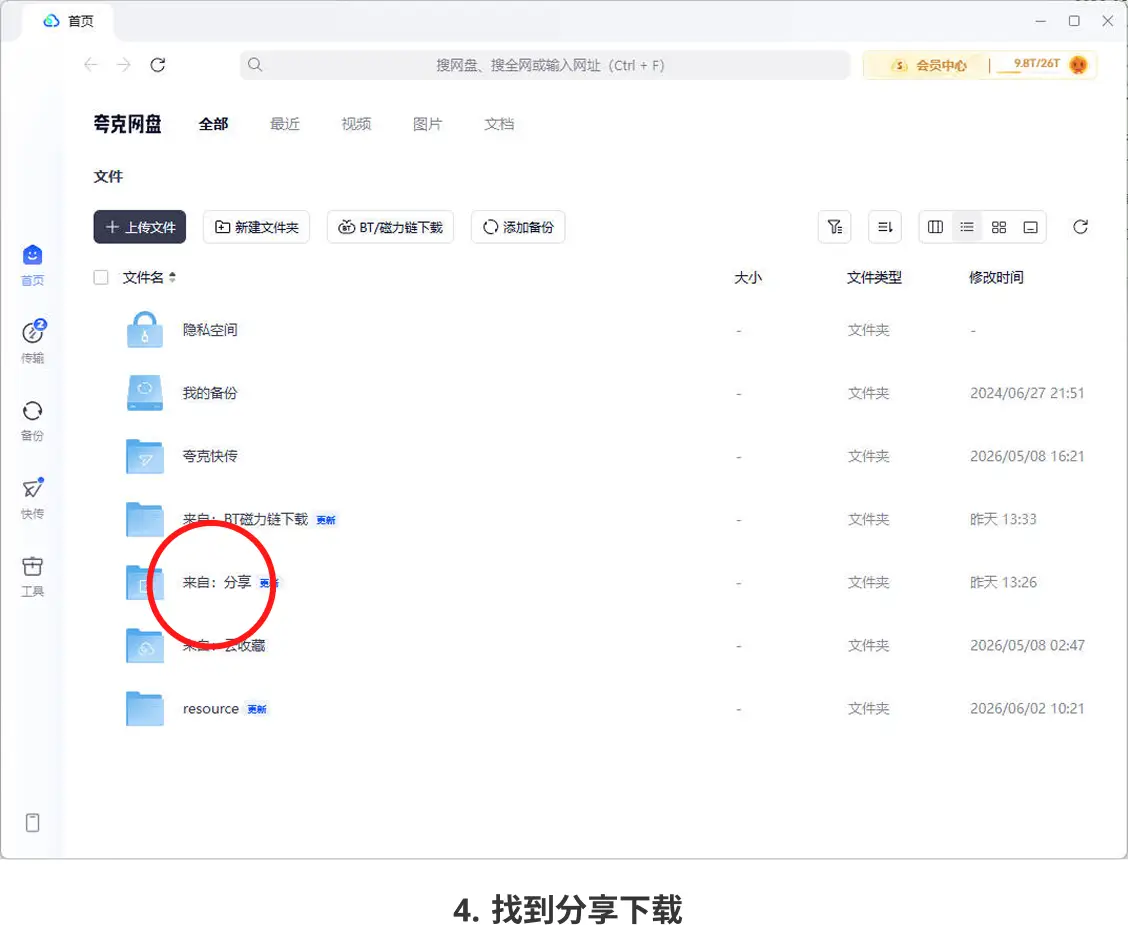Reload page with the refresh icon beside navigation arrows
This screenshot has height=925, width=1128.
pos(158,65)
